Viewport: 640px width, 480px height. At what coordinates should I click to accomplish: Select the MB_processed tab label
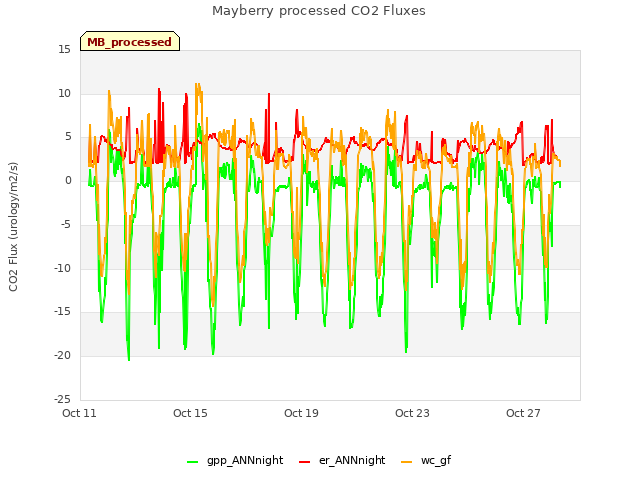[x=129, y=42]
